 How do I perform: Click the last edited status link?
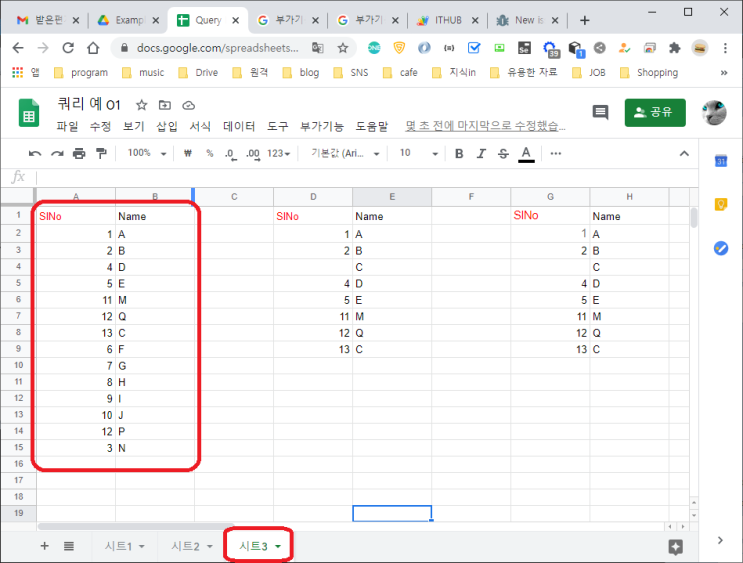[485, 127]
